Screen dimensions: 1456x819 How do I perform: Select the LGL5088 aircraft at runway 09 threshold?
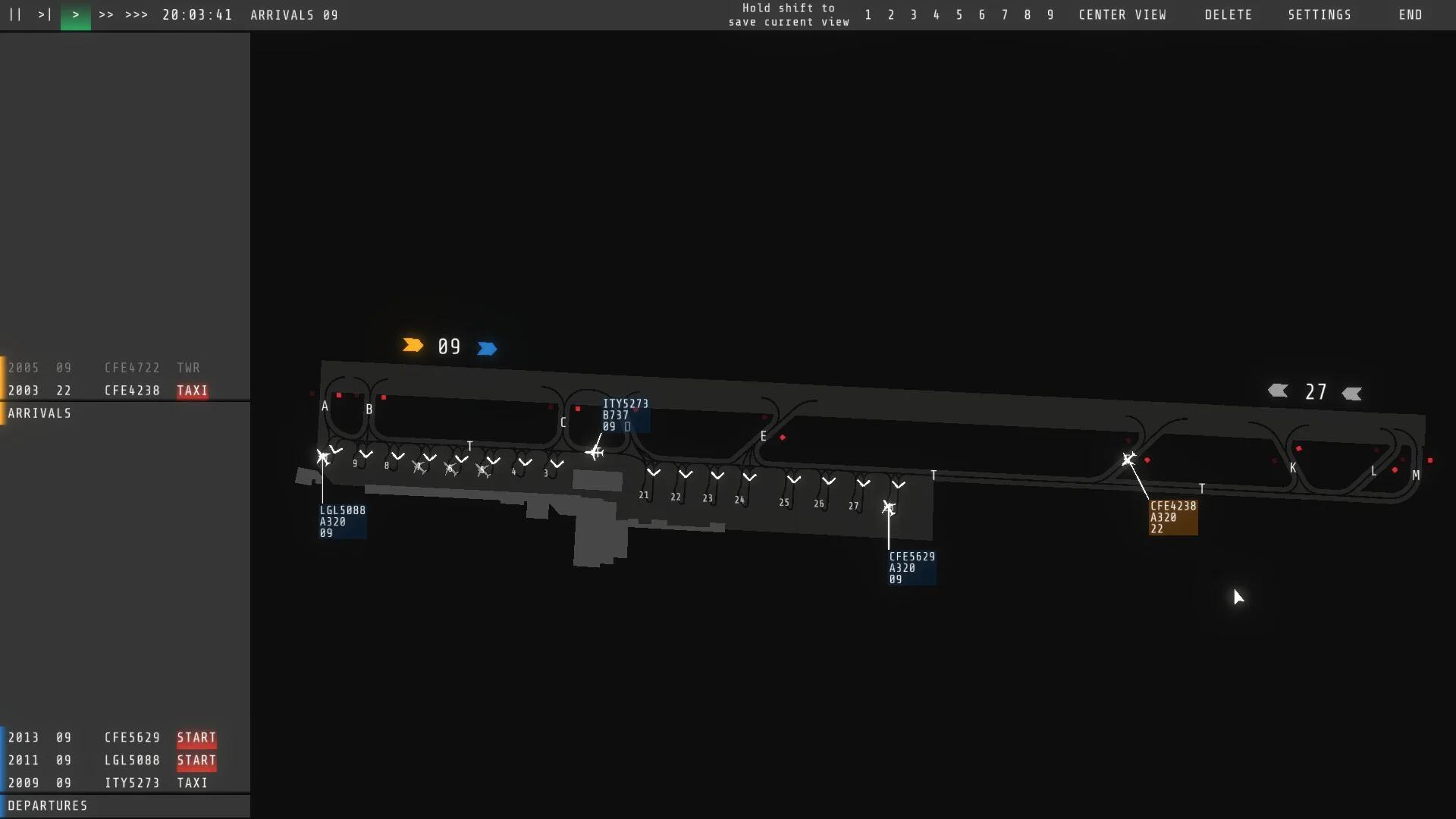pyautogui.click(x=323, y=458)
